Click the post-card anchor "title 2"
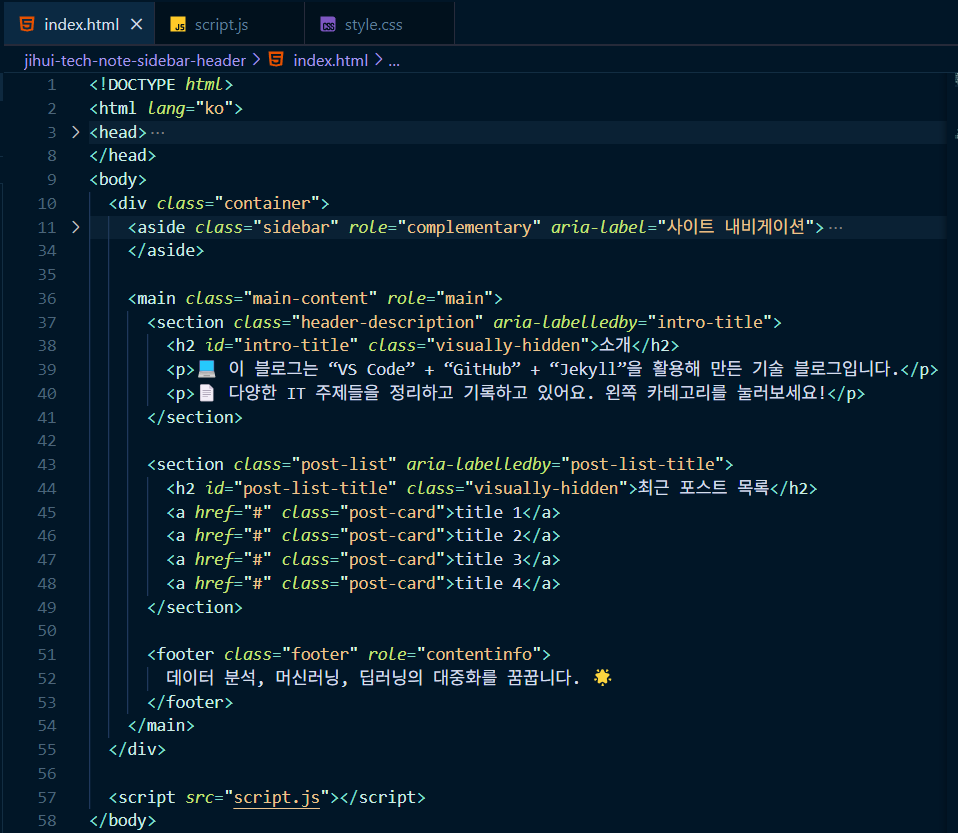This screenshot has width=958, height=833. pos(364,536)
